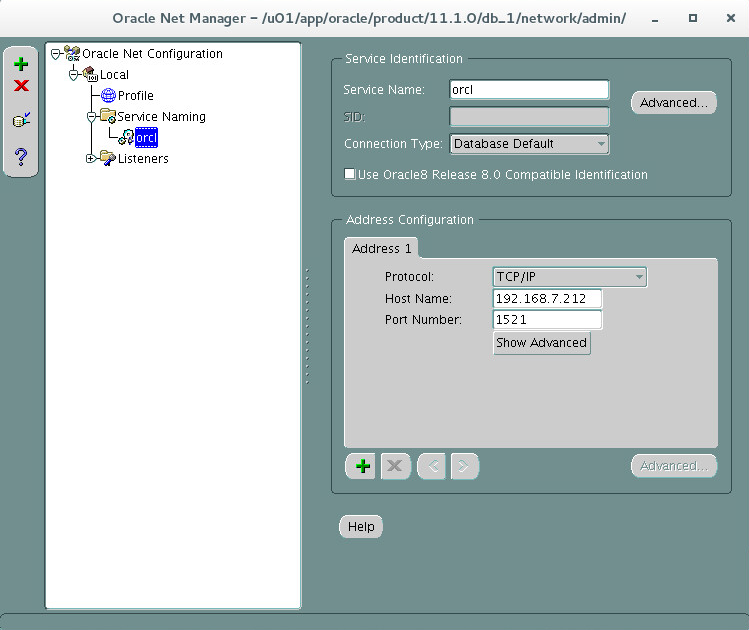The image size is (749, 630).
Task: Select Profile in the tree
Action: 136,96
